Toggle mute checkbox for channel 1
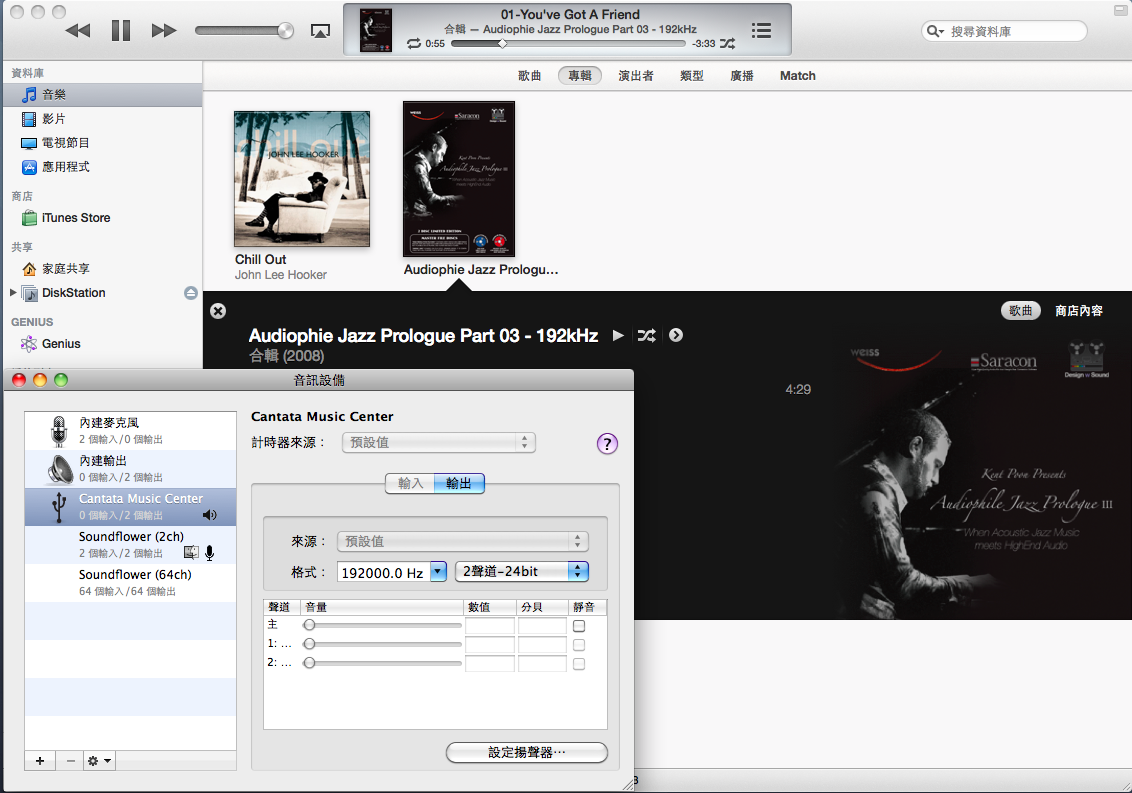The height and width of the screenshot is (793, 1132). click(x=579, y=644)
